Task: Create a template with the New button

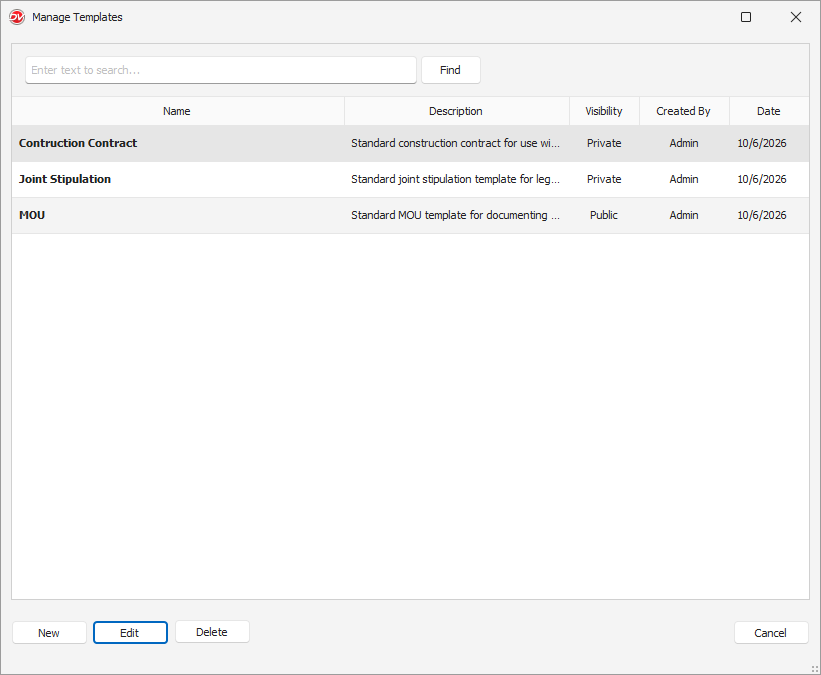Action: coord(49,633)
